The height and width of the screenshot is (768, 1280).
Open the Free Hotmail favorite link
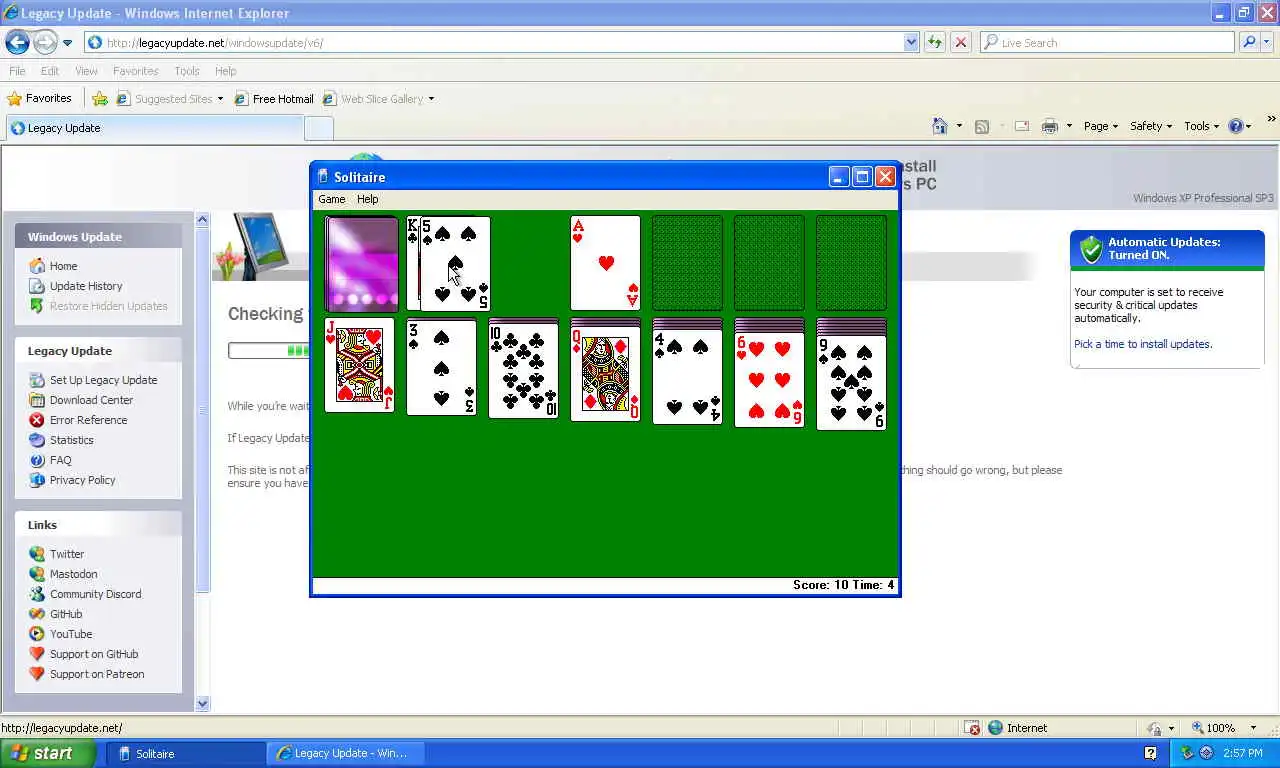coord(274,98)
